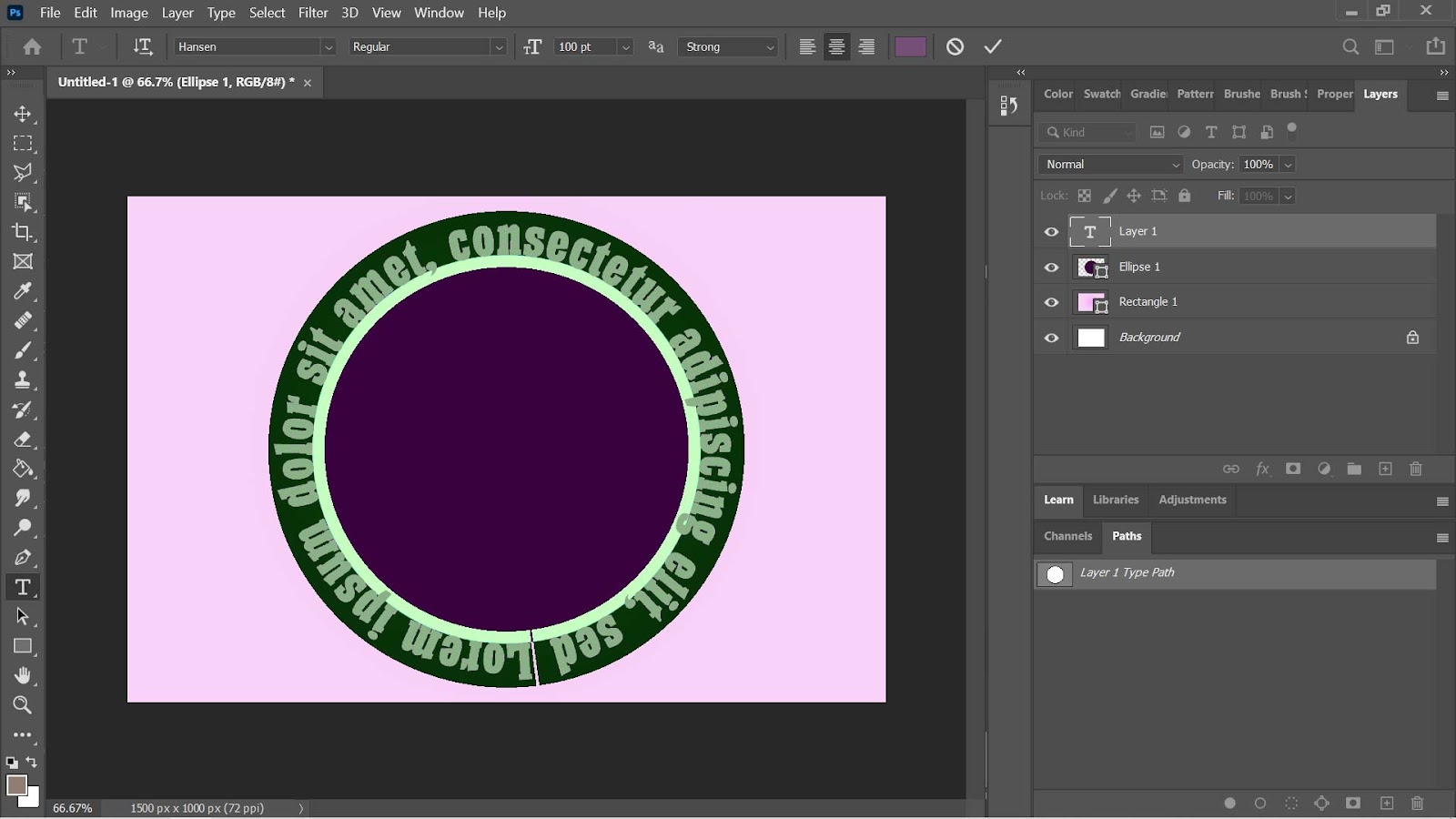This screenshot has width=1456, height=819.
Task: Activate the Zoom tool
Action: 23,705
